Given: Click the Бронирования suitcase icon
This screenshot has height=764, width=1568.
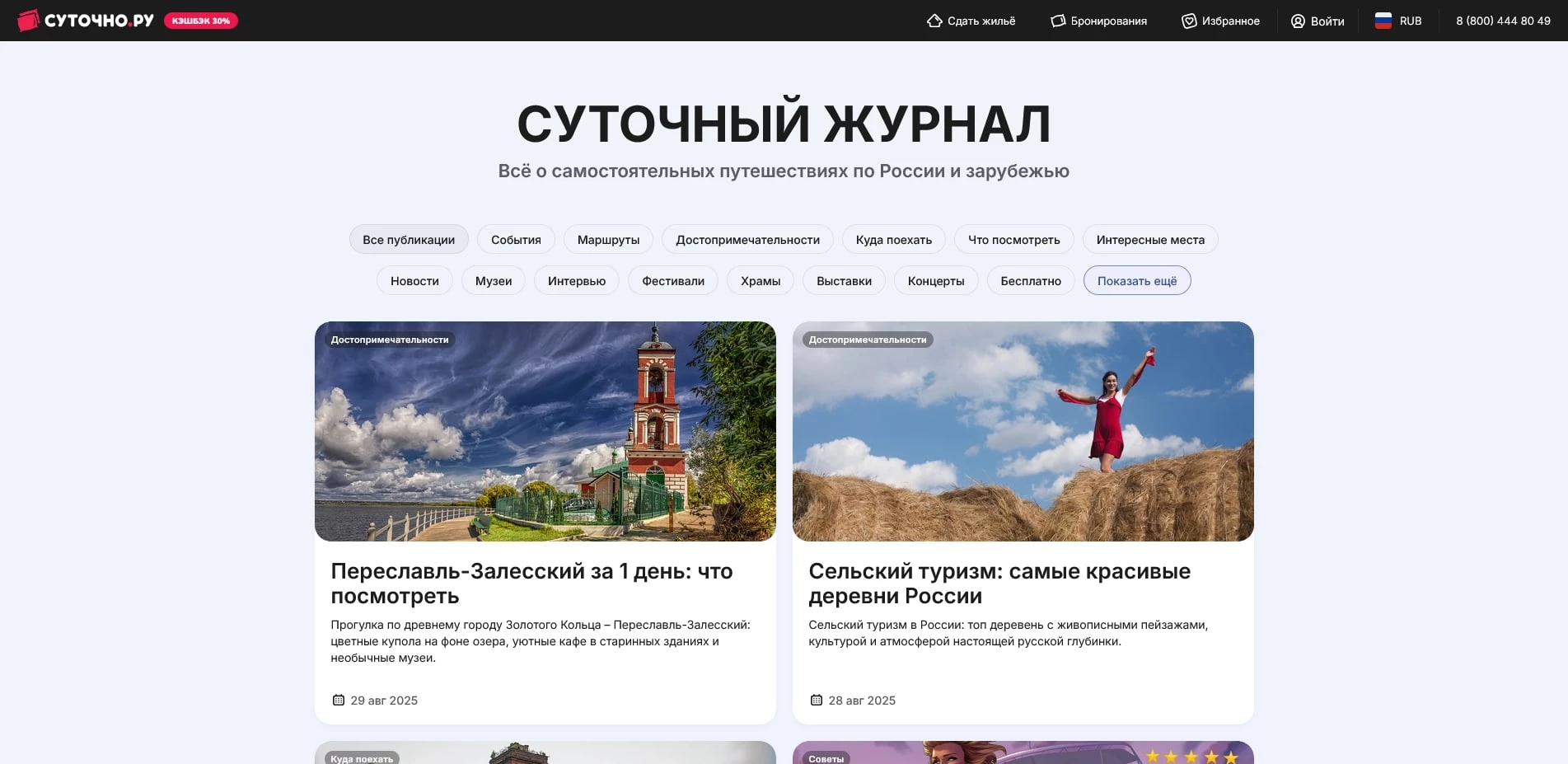Looking at the screenshot, I should point(1057,20).
